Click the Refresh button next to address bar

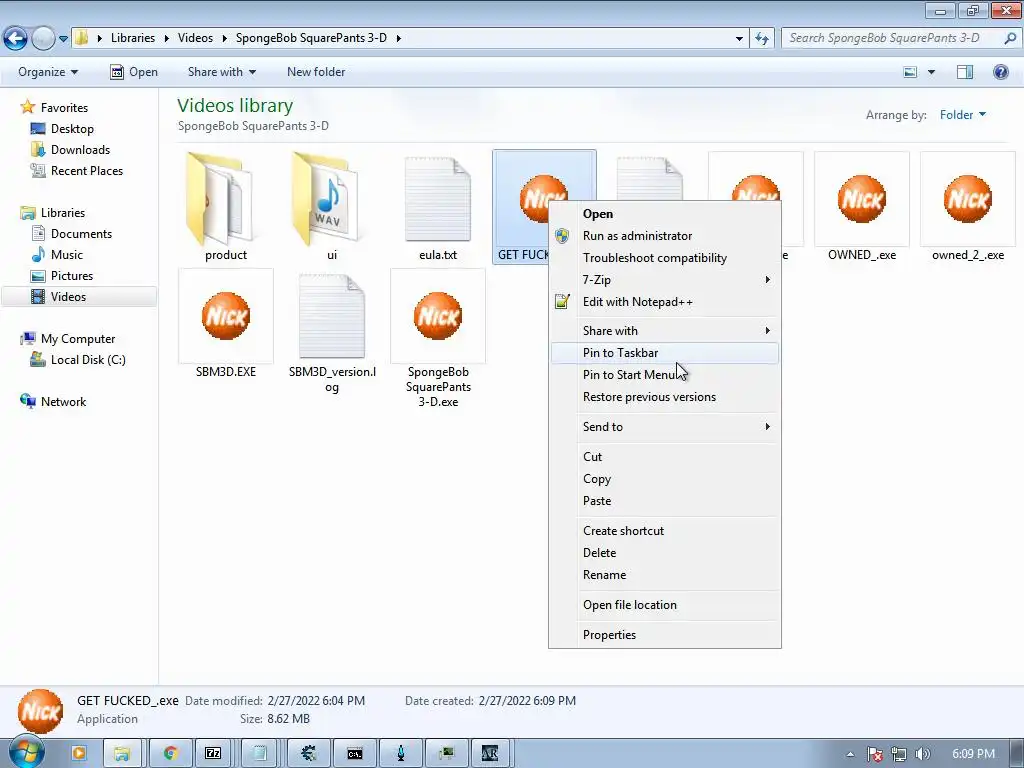[761, 38]
